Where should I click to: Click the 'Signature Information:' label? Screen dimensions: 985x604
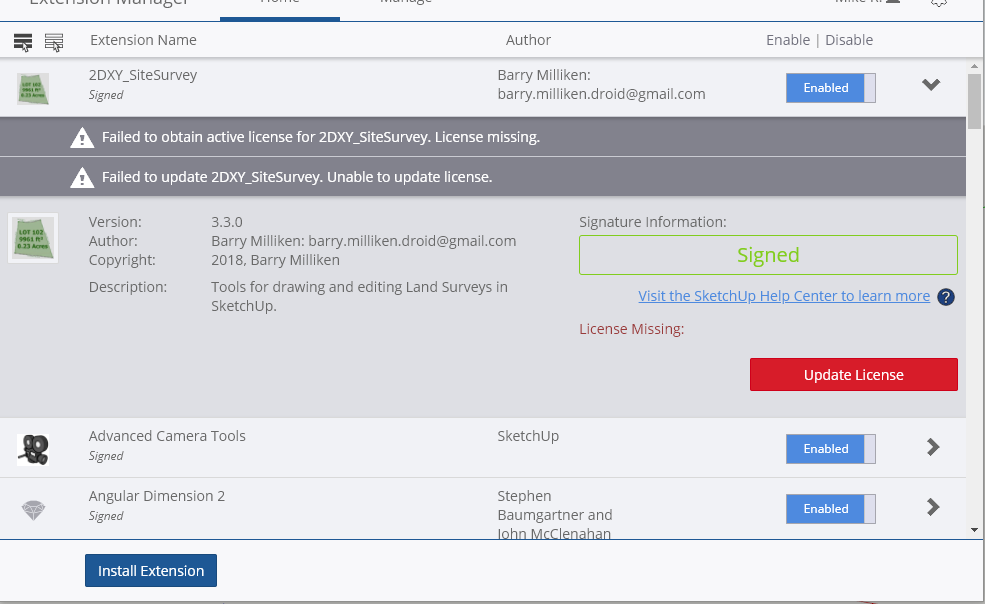click(x=653, y=222)
